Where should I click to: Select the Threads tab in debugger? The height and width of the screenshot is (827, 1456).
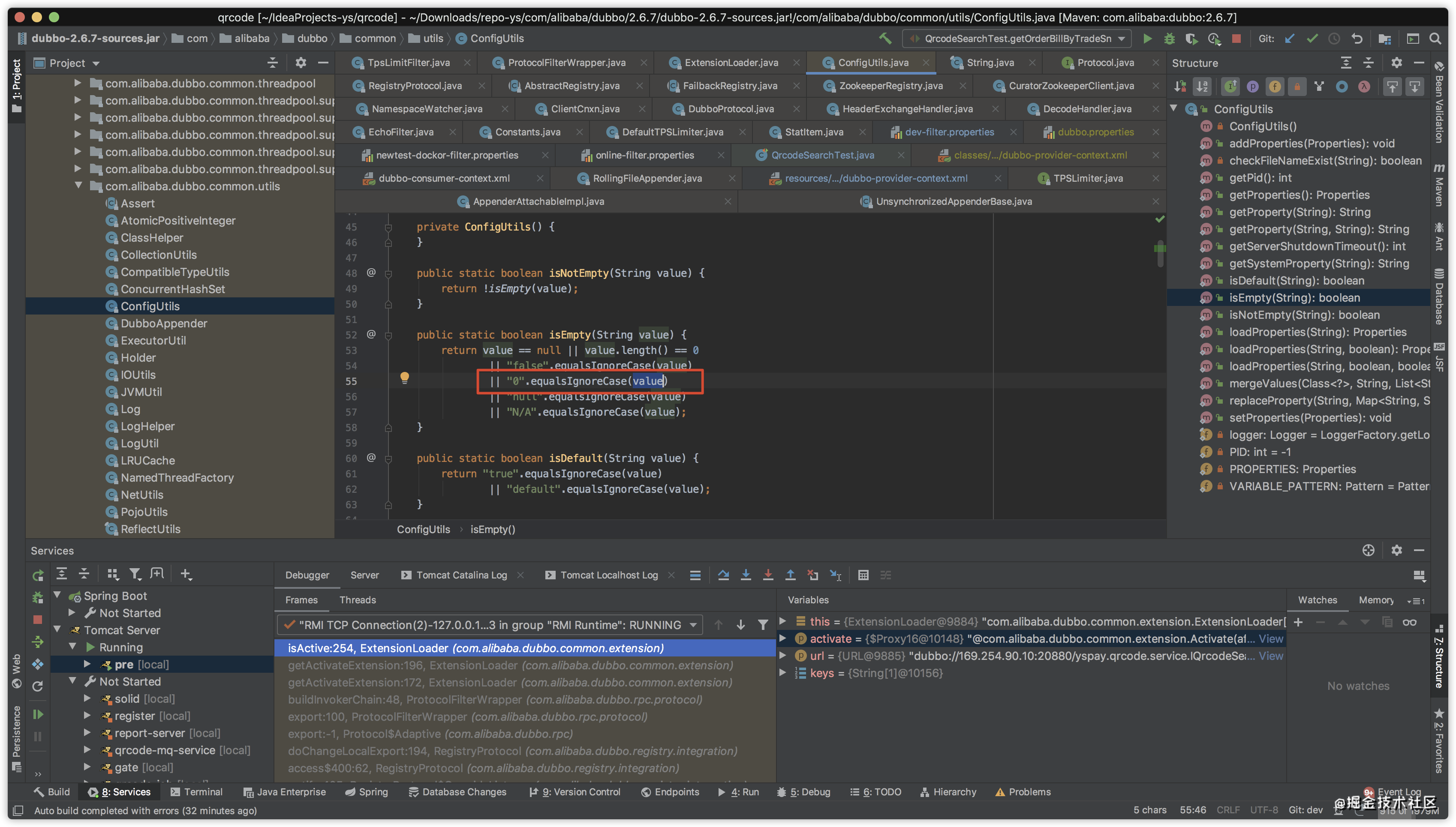tap(357, 599)
